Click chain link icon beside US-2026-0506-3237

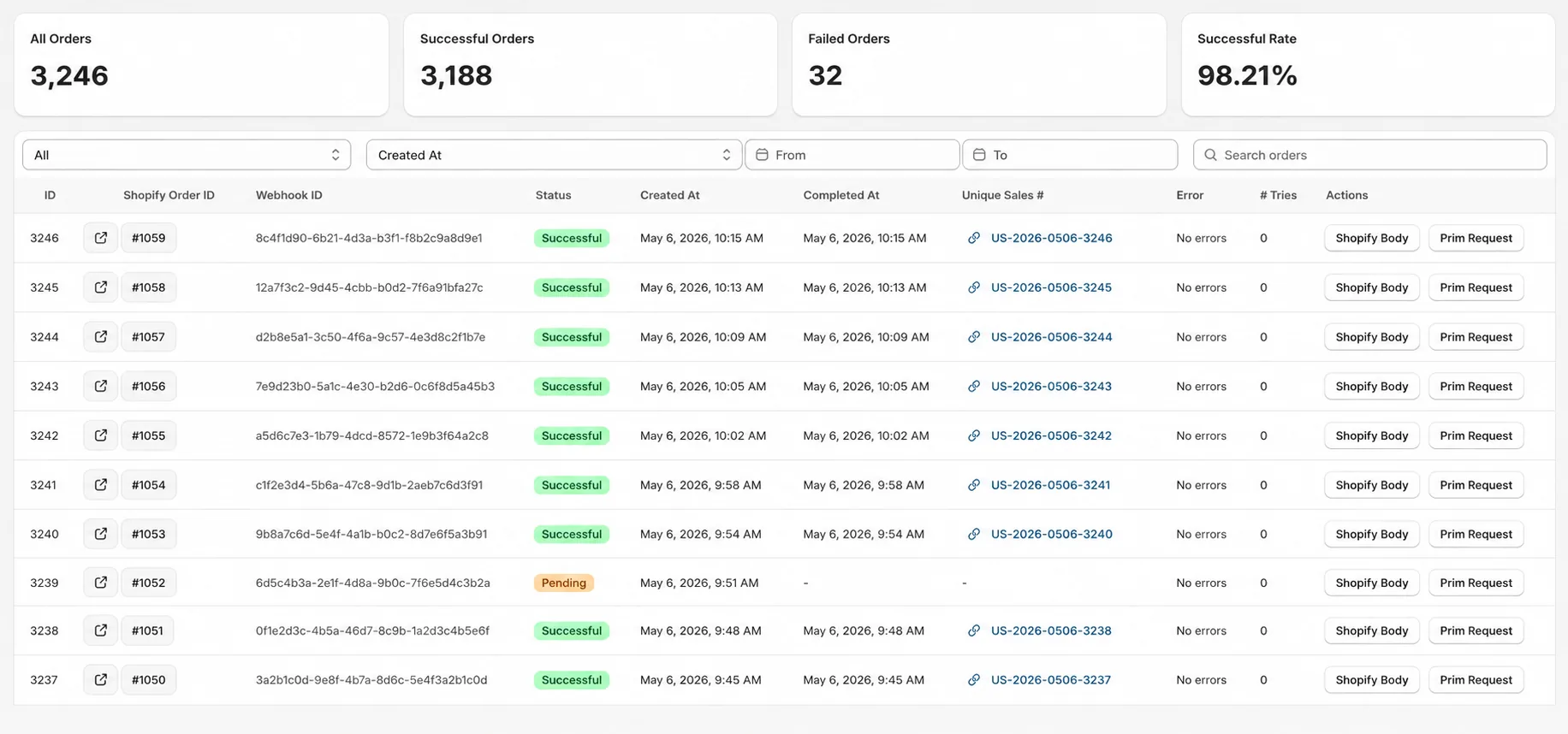(974, 680)
